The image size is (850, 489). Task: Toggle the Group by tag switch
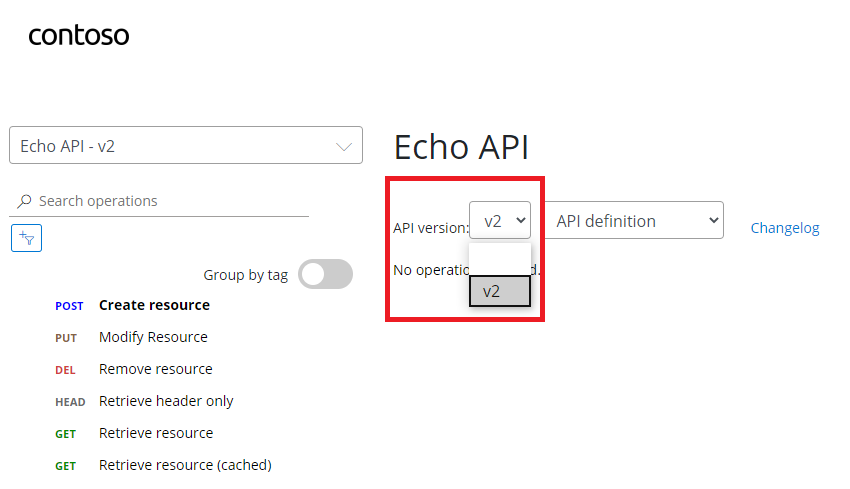(x=325, y=274)
